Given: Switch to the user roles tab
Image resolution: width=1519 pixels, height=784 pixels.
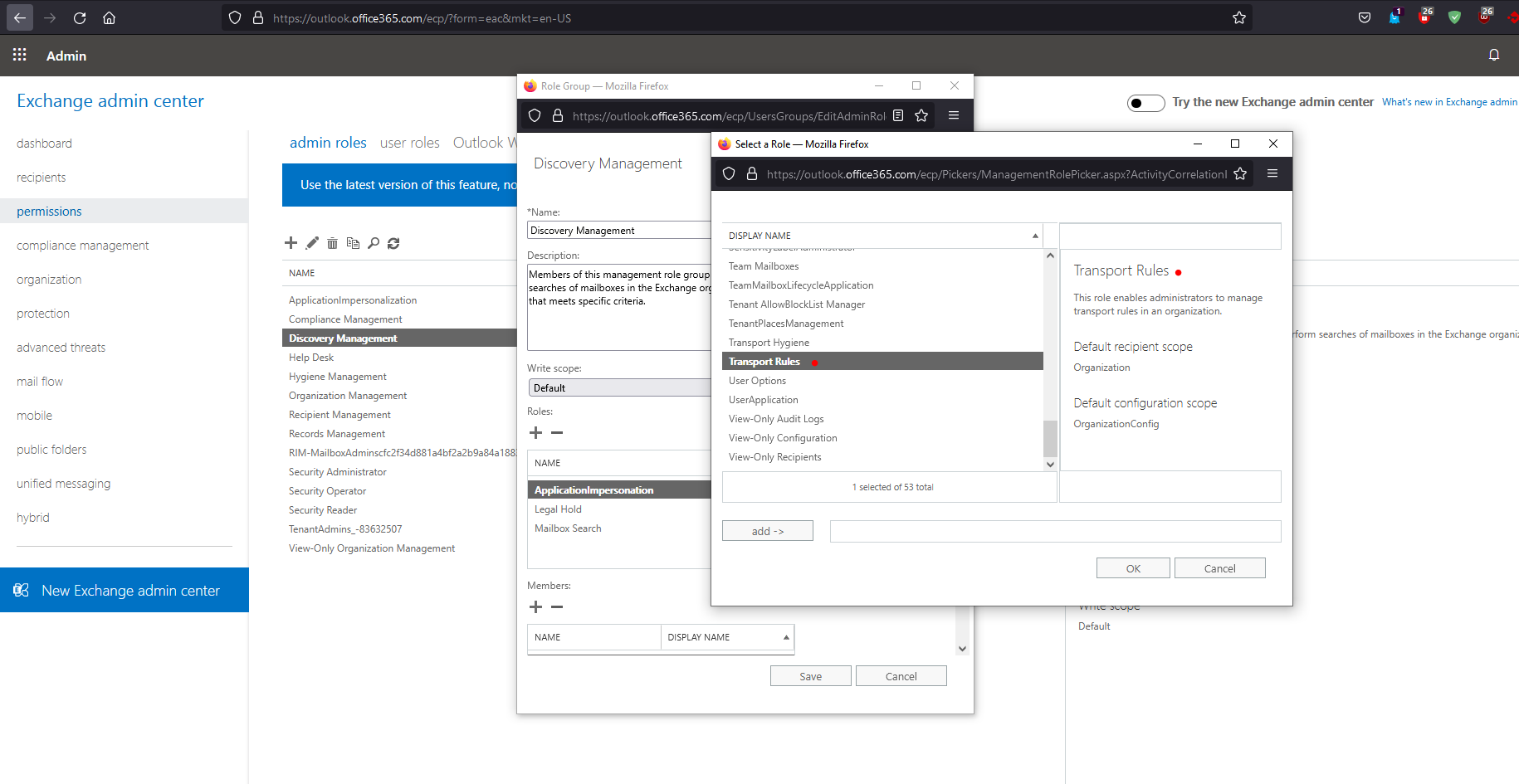Looking at the screenshot, I should (x=409, y=143).
